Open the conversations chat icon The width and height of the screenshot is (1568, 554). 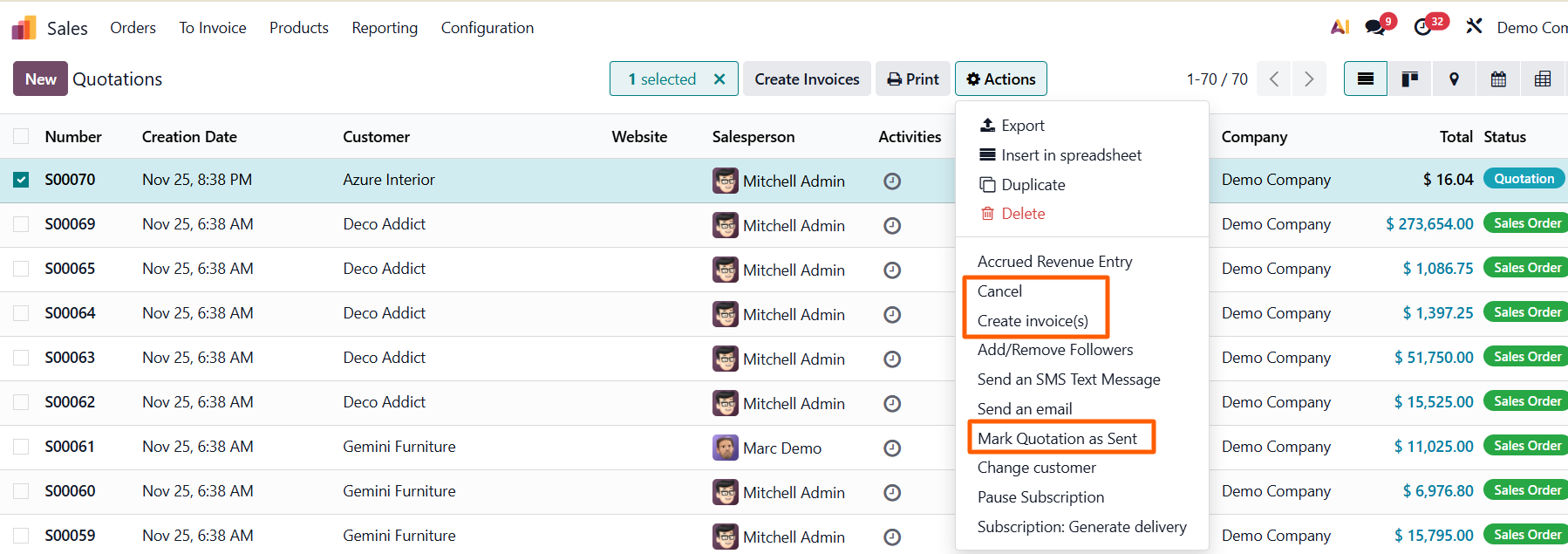[x=1375, y=27]
